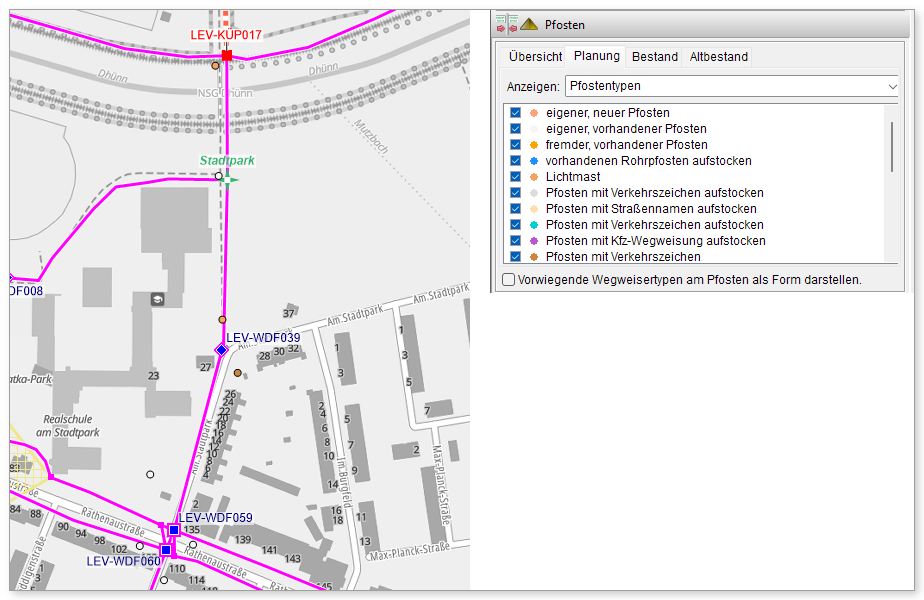Disable 'Pfosten mit Kfz-Wegweisung aufstocken' checkbox

click(x=516, y=240)
